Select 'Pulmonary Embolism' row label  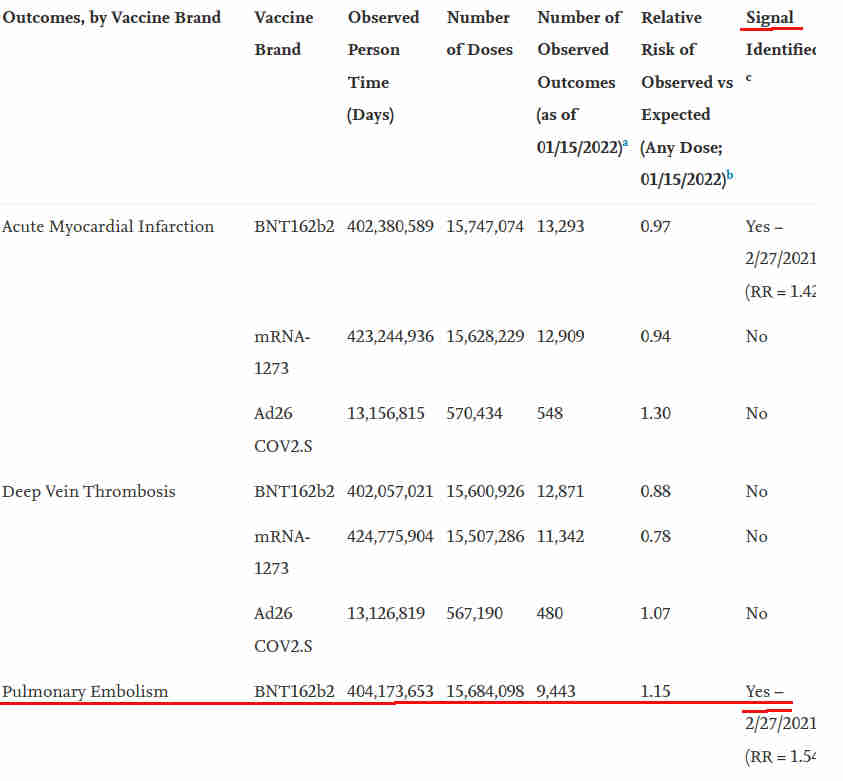click(x=85, y=691)
